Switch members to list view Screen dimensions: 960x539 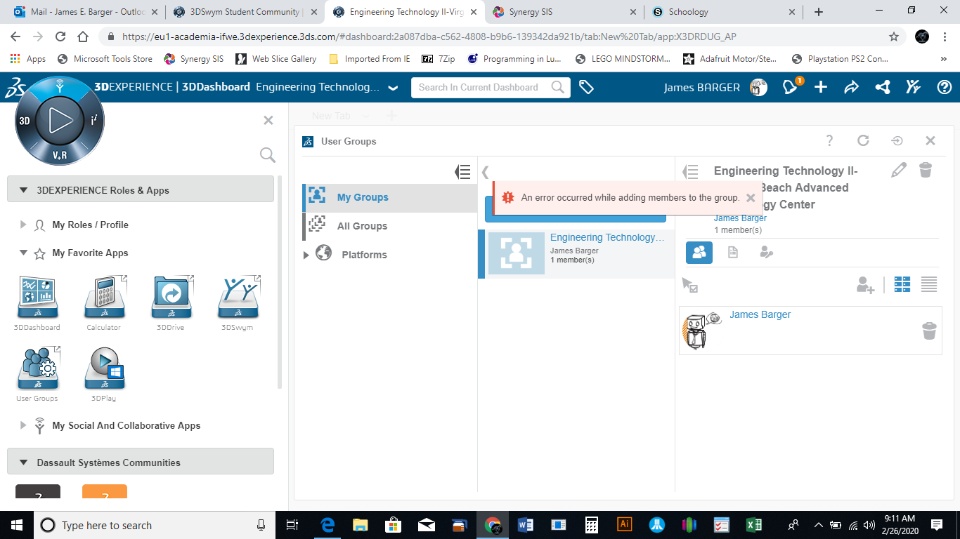[x=929, y=284]
